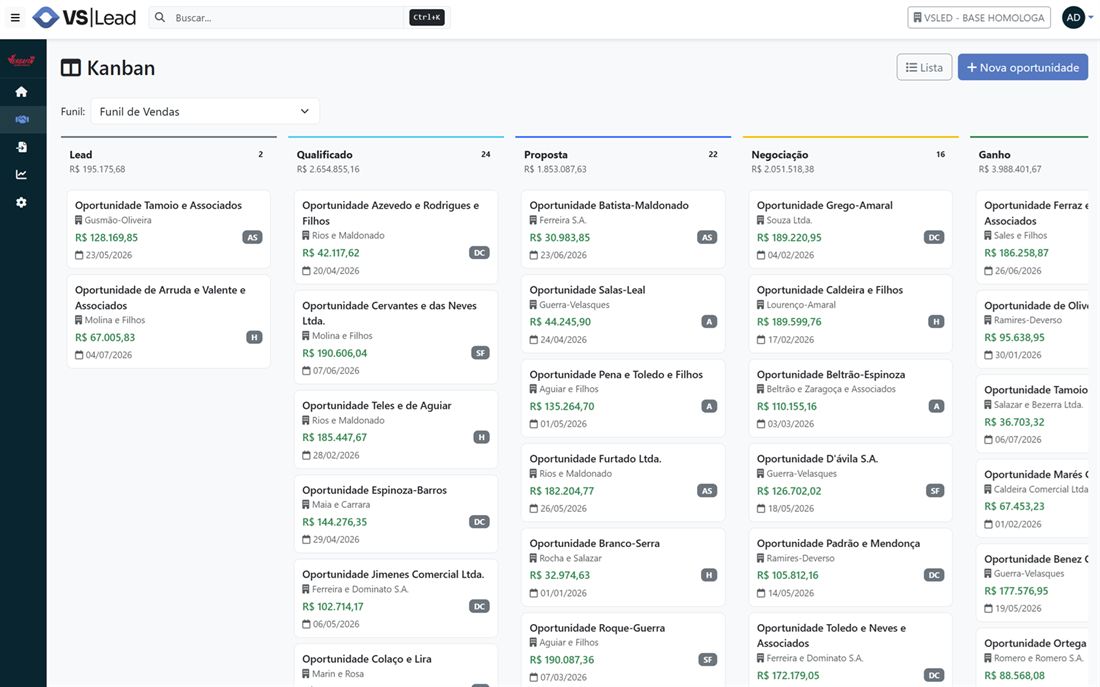
Task: Click the Negociação column header
Action: tap(779, 154)
